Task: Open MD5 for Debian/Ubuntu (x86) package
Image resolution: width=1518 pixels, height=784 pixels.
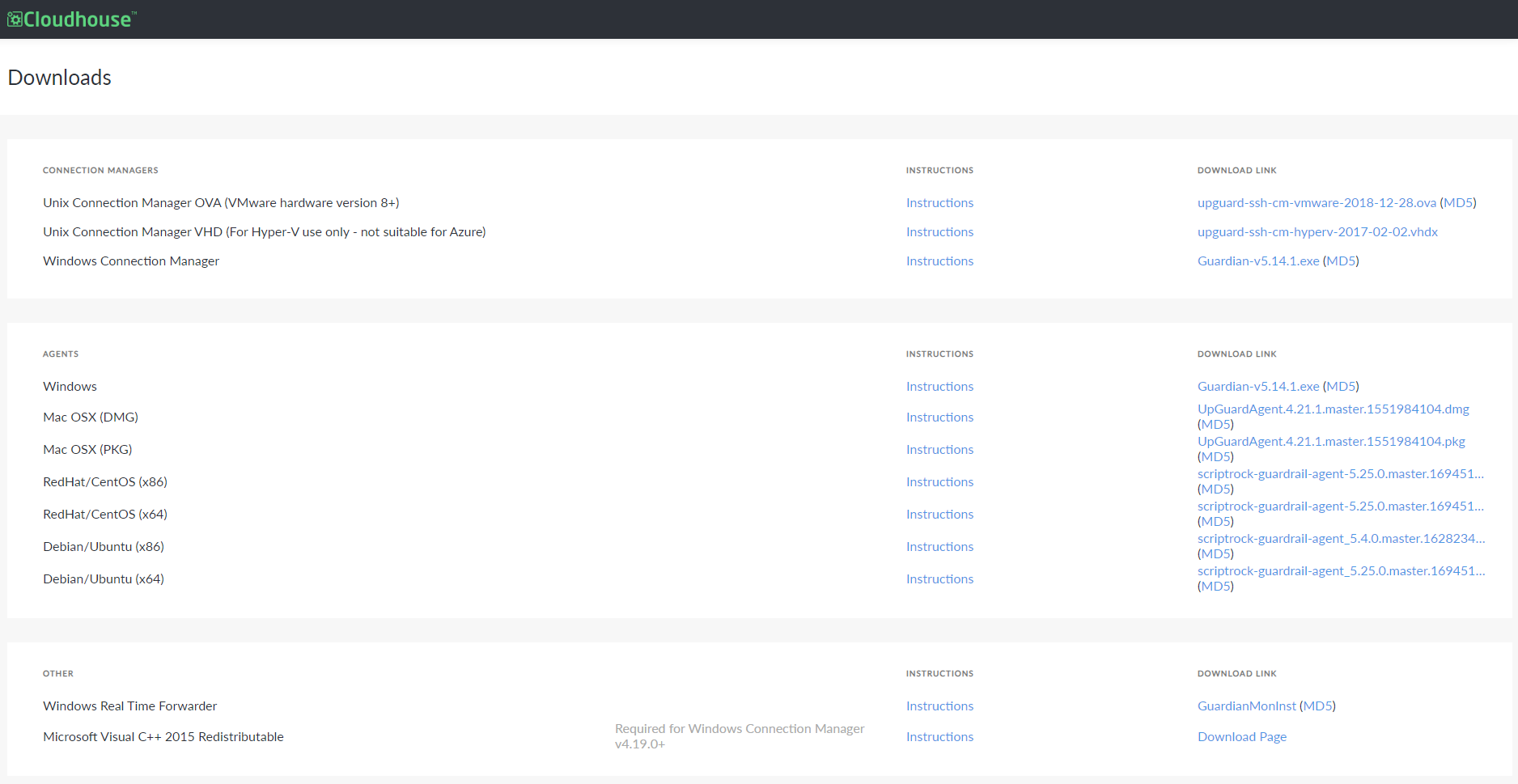Action: tap(1215, 554)
